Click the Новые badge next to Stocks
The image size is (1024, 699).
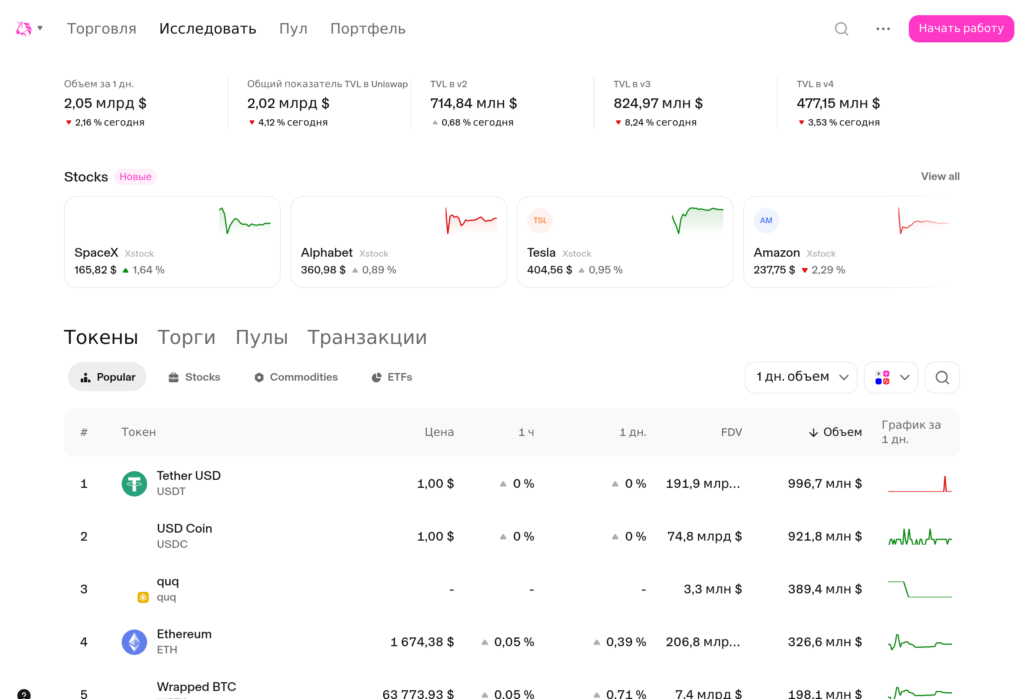pos(135,176)
